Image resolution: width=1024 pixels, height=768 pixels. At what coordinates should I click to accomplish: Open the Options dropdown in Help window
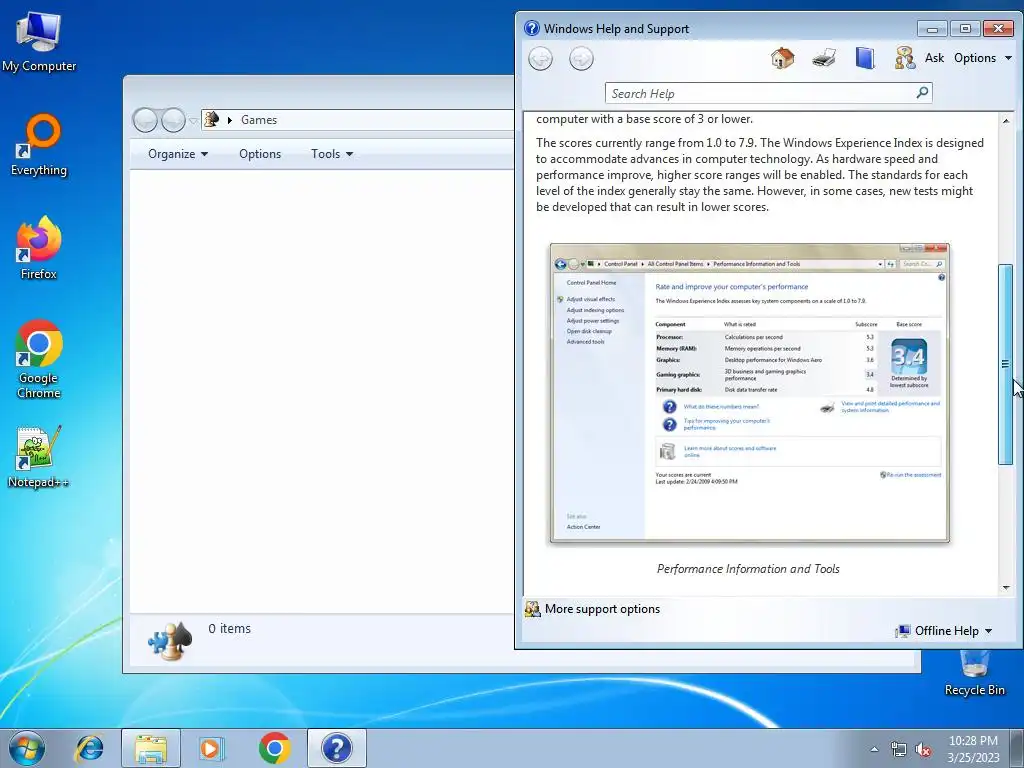point(983,58)
